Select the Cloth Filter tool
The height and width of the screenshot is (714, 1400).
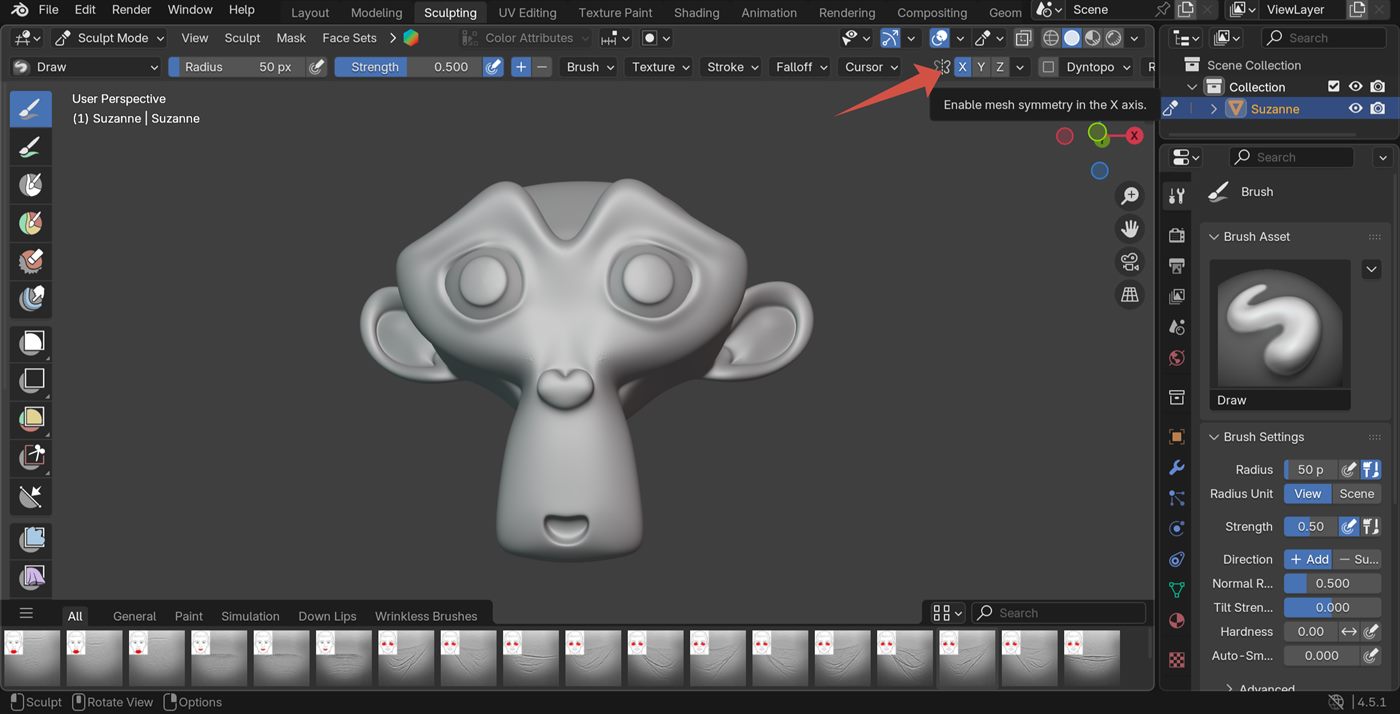click(x=31, y=577)
